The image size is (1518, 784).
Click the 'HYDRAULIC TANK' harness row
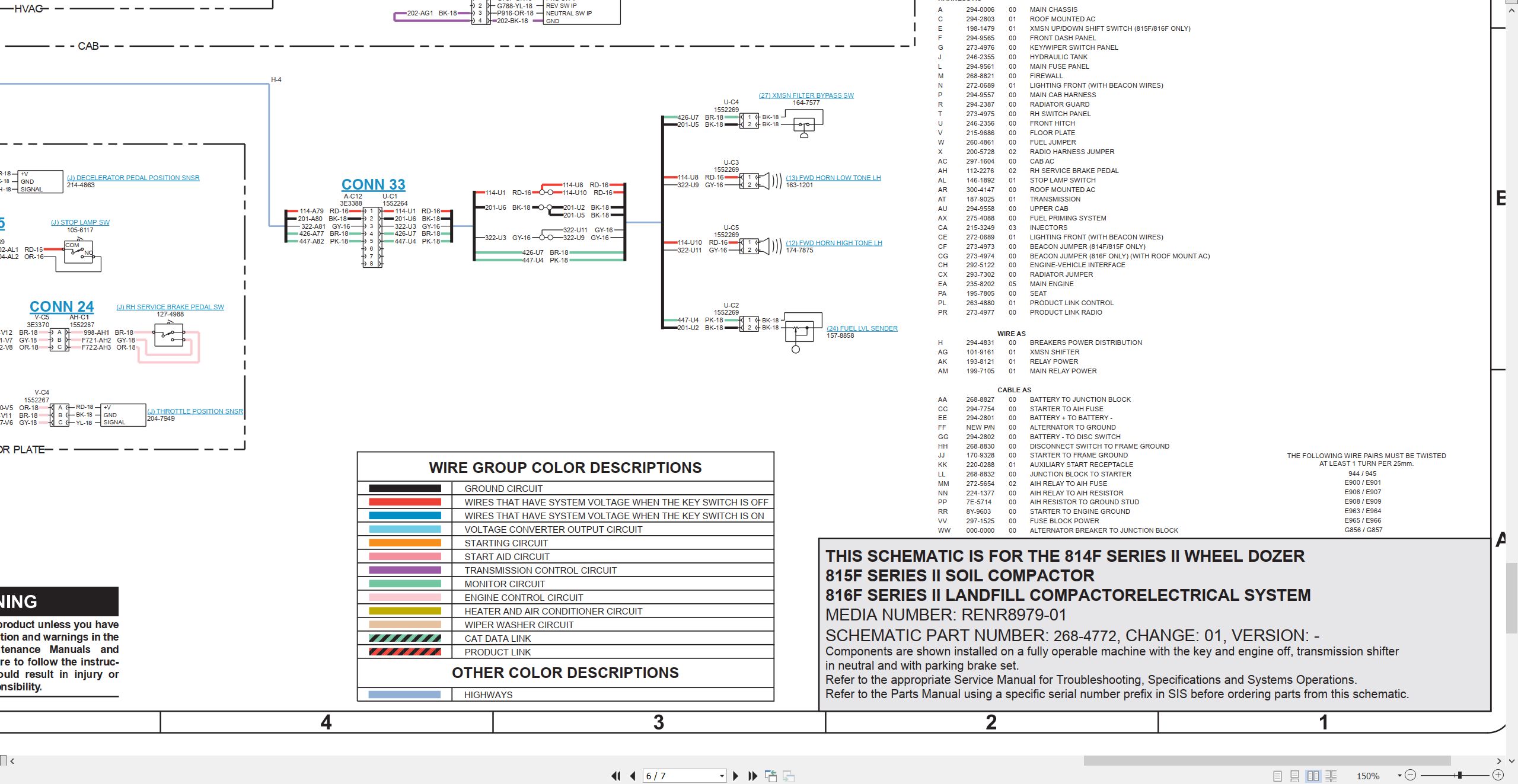tap(1012, 57)
